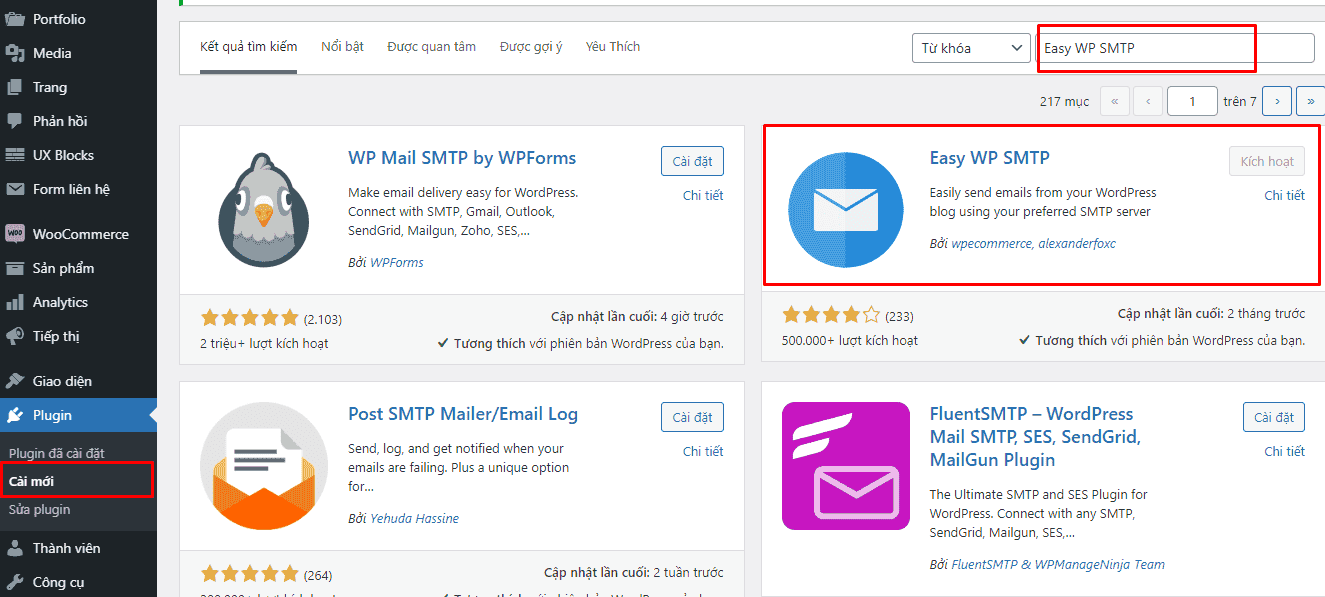Click the UX Blocks grid icon
1325x597 pixels.
tap(15, 155)
